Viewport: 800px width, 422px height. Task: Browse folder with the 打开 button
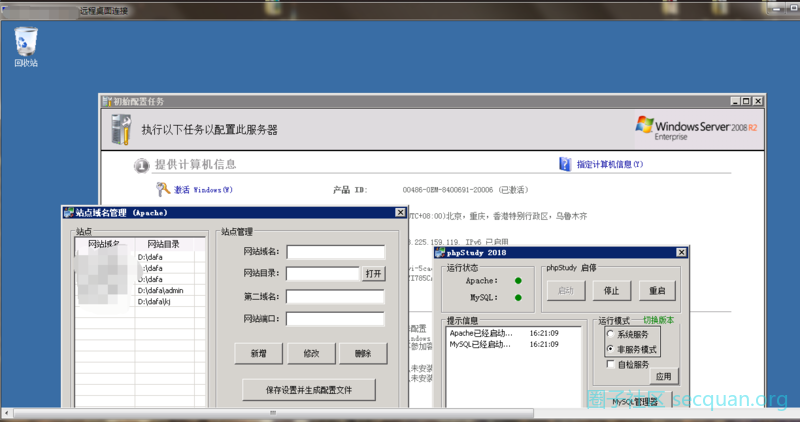pos(373,274)
